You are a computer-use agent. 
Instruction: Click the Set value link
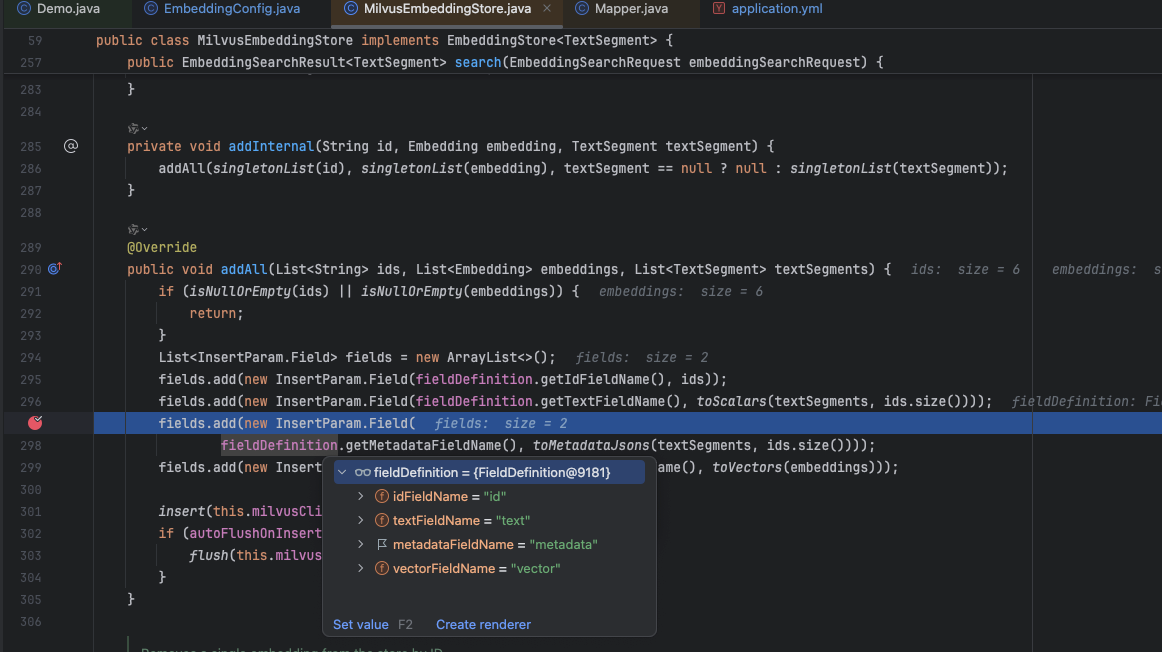361,625
